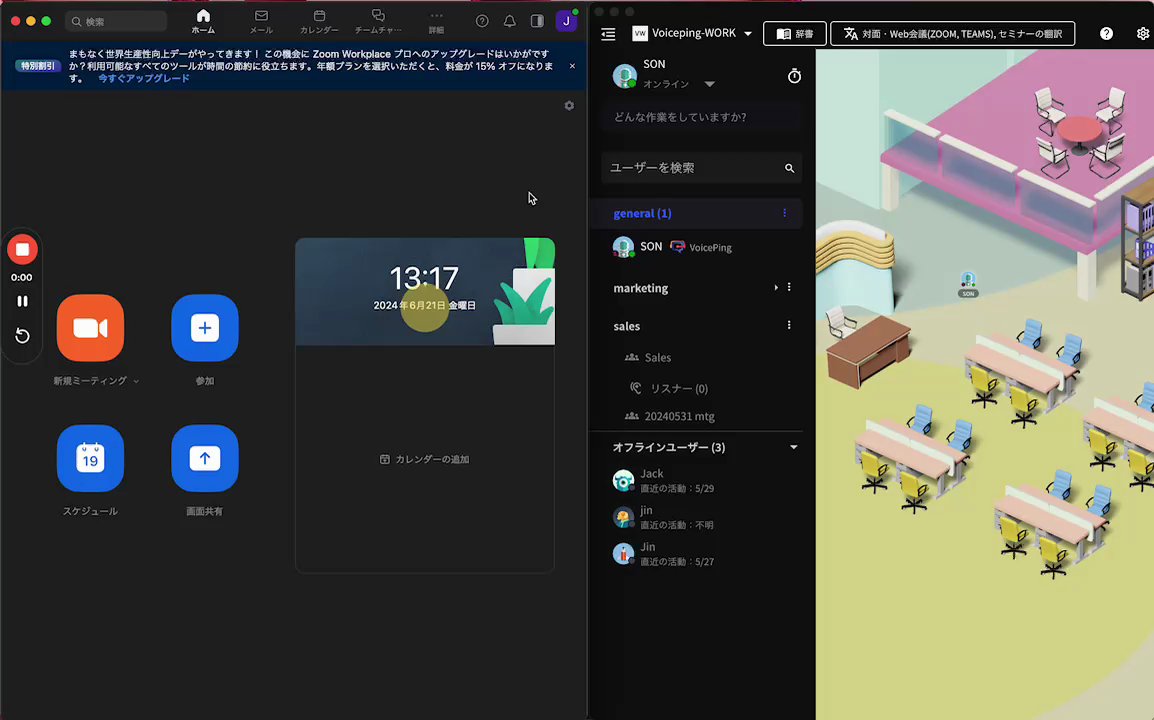Select offline user Jack
Image resolution: width=1154 pixels, height=720 pixels.
point(662,481)
